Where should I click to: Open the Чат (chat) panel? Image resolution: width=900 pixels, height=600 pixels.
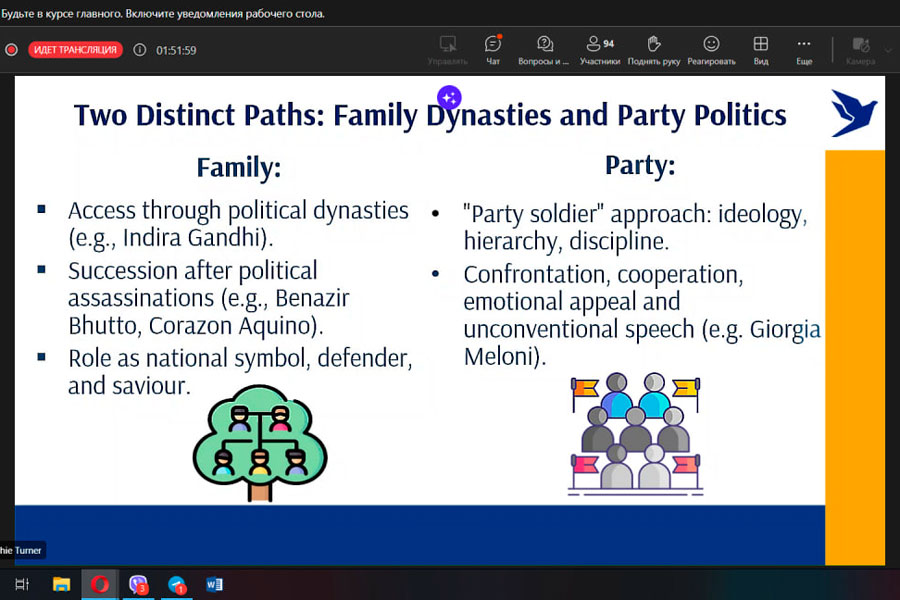click(492, 49)
